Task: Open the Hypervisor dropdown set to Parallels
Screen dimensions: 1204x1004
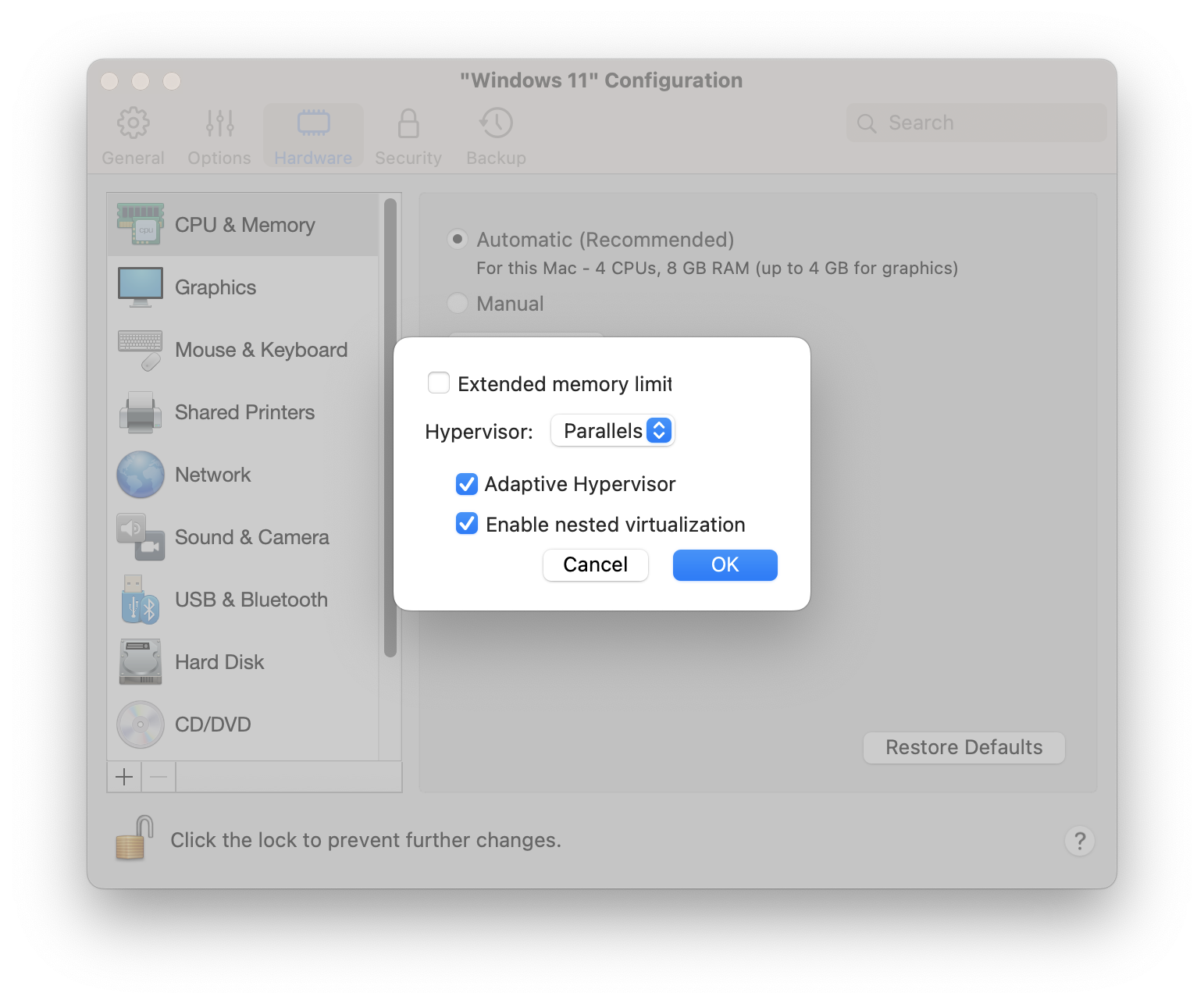Action: [613, 431]
